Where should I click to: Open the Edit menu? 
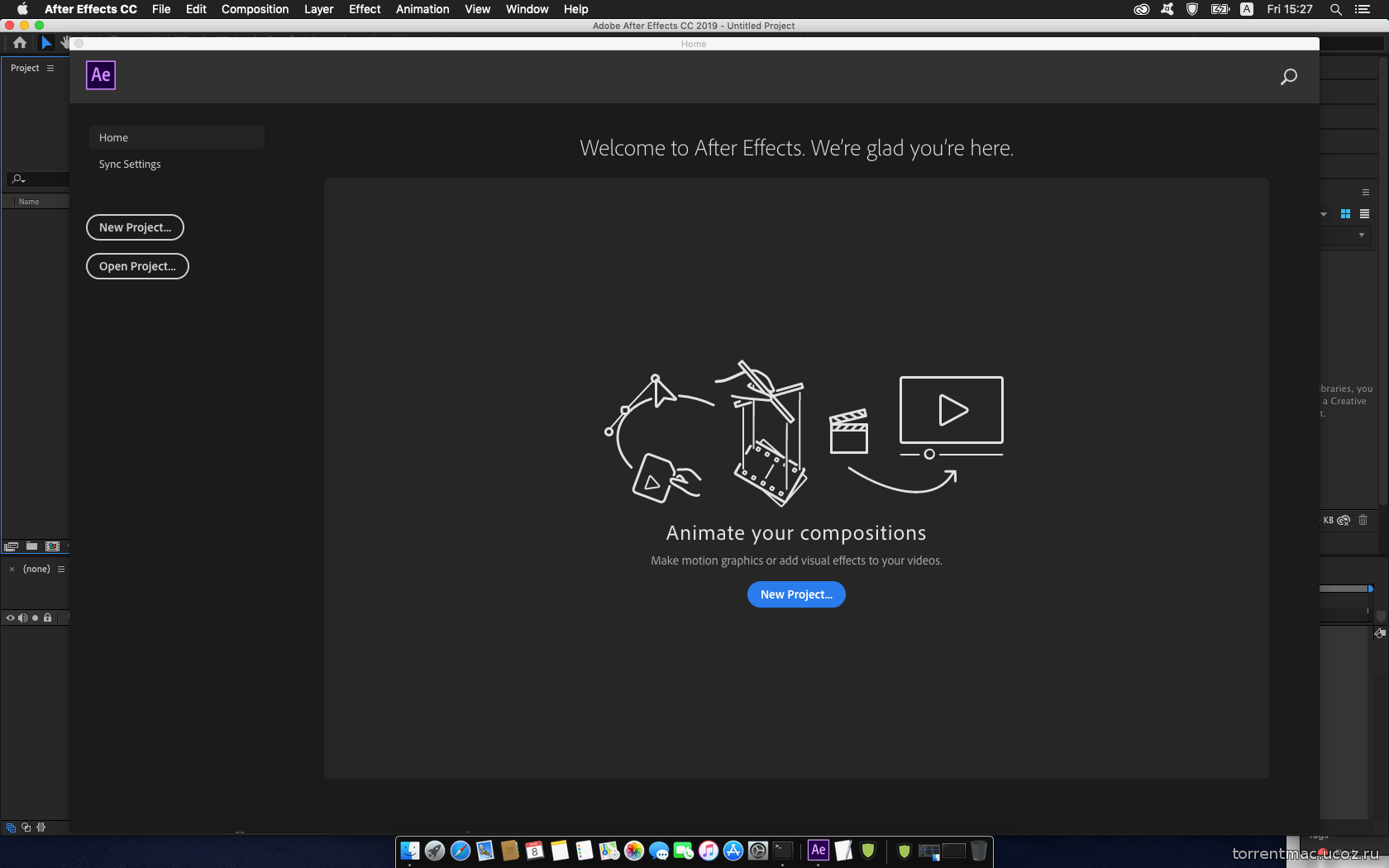click(196, 9)
